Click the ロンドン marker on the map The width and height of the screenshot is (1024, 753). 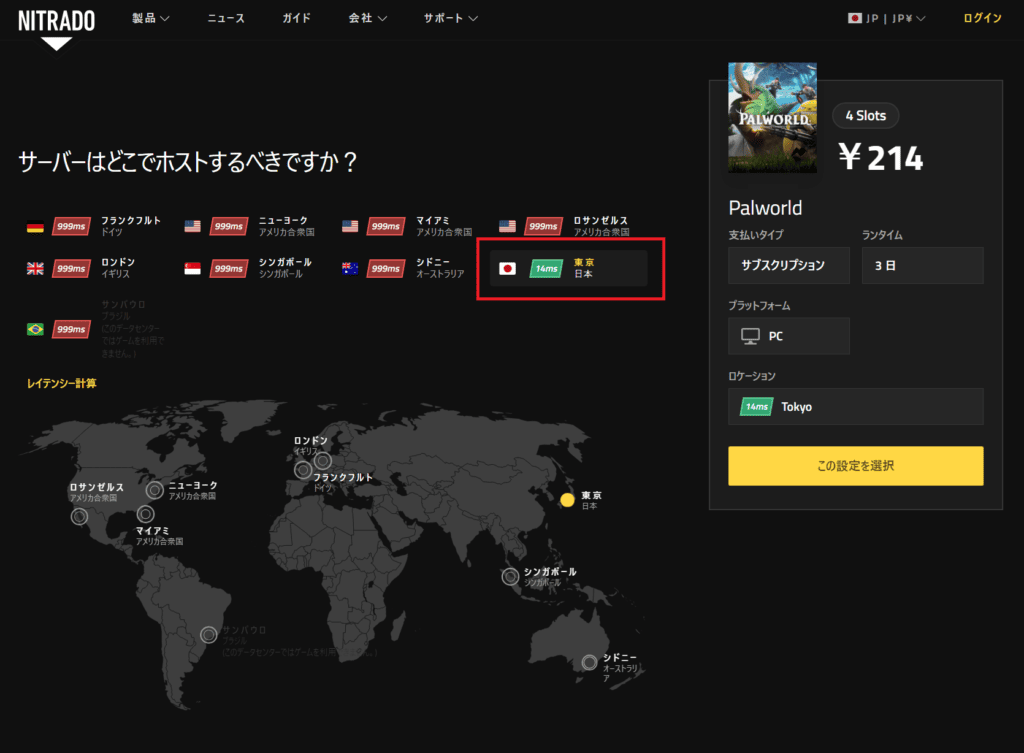[302, 470]
